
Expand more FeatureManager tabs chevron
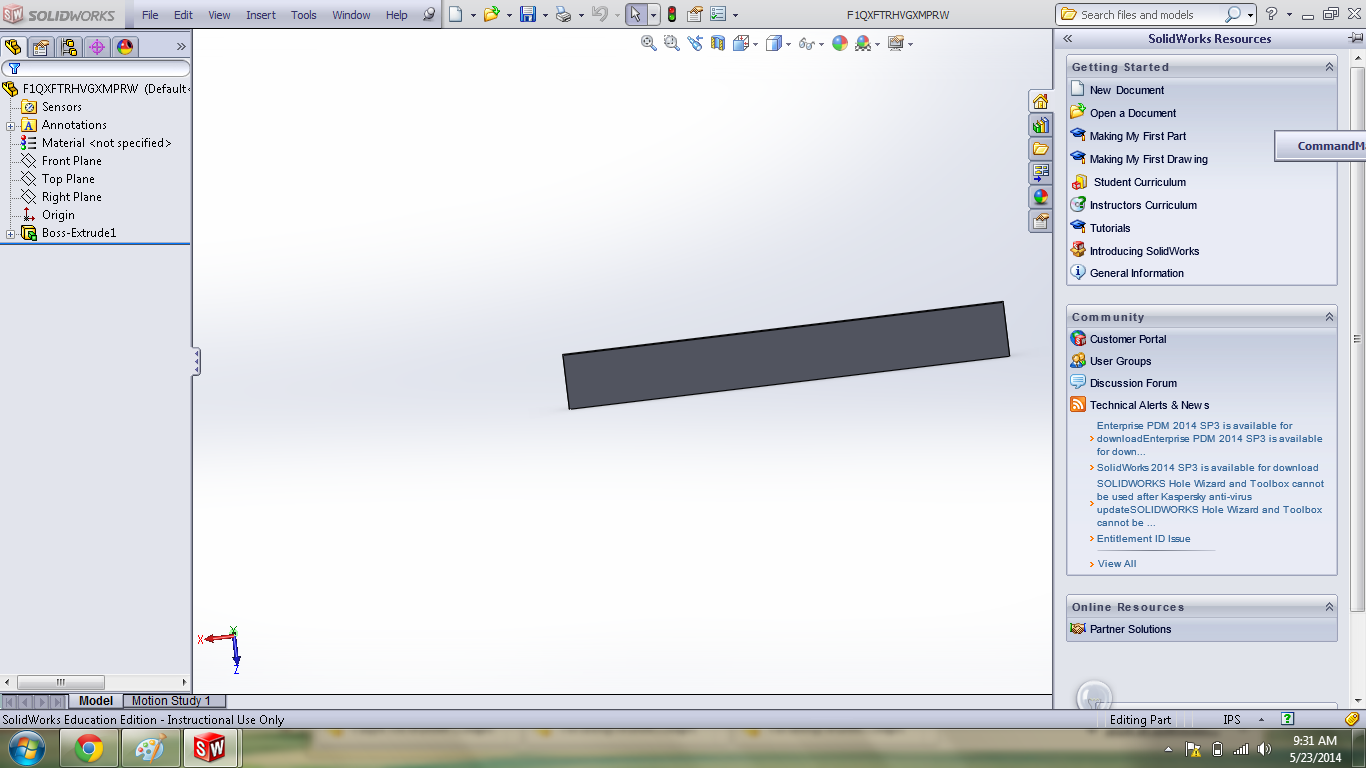point(181,47)
